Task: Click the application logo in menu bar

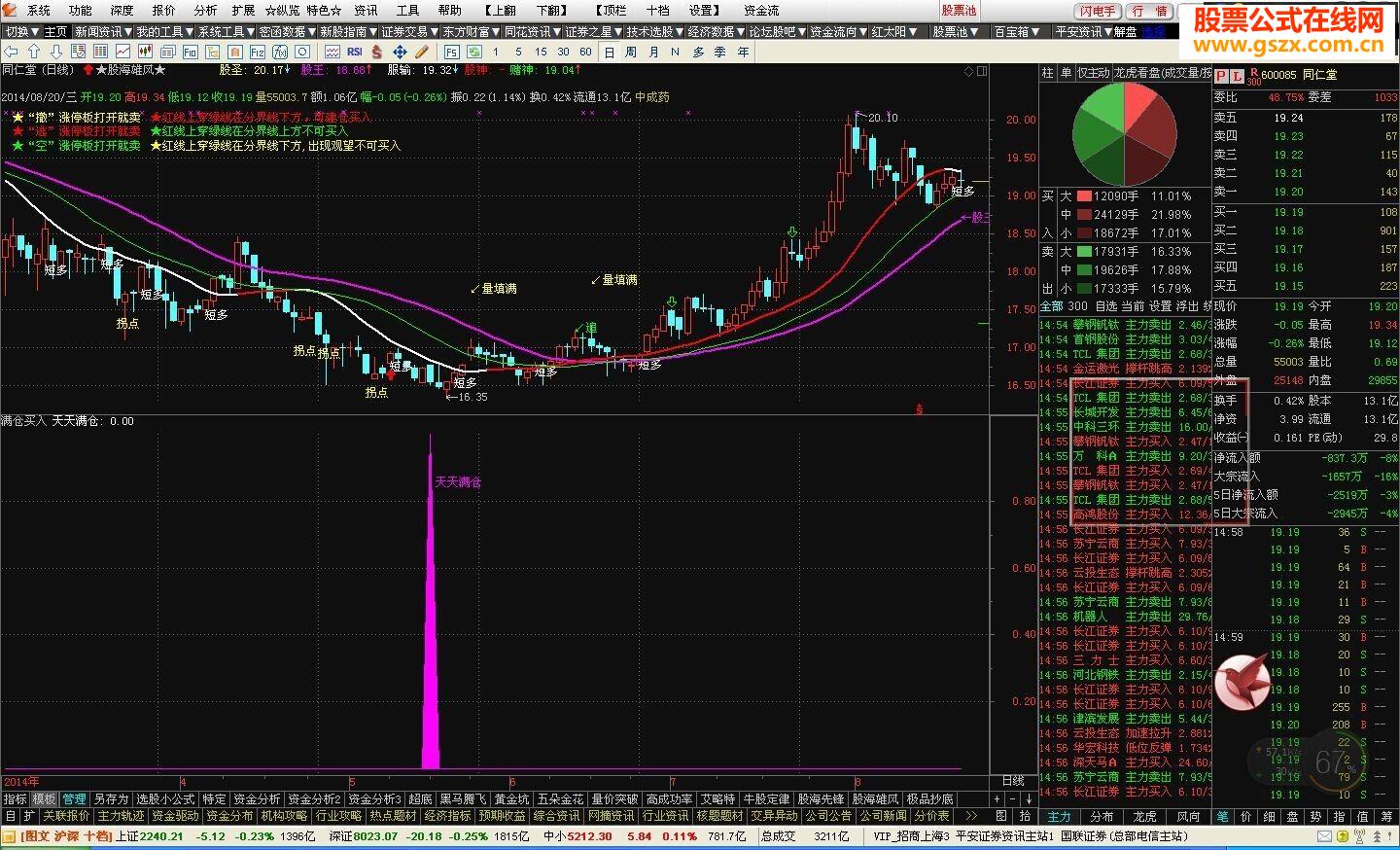Action: (11, 10)
